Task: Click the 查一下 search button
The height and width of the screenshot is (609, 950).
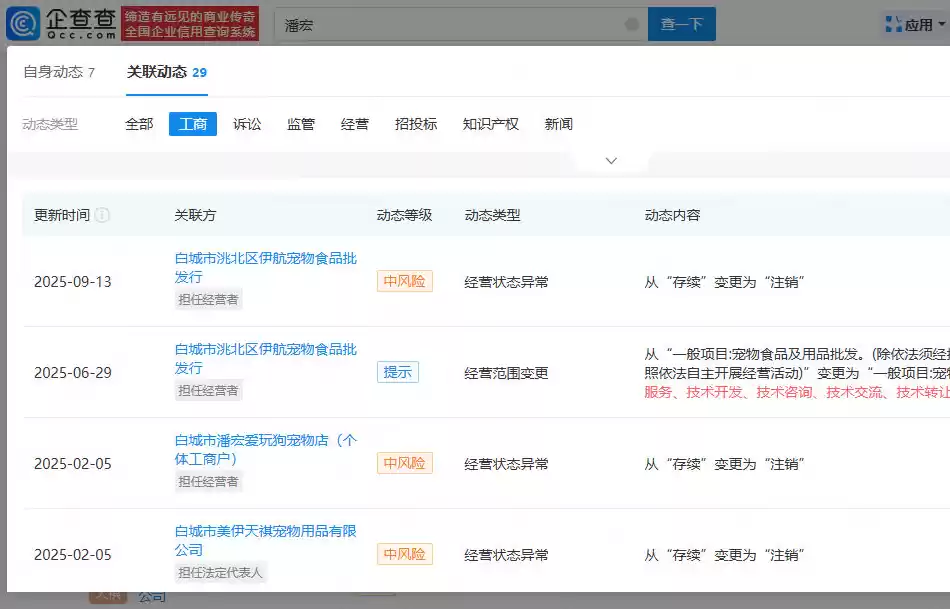Action: tap(681, 23)
